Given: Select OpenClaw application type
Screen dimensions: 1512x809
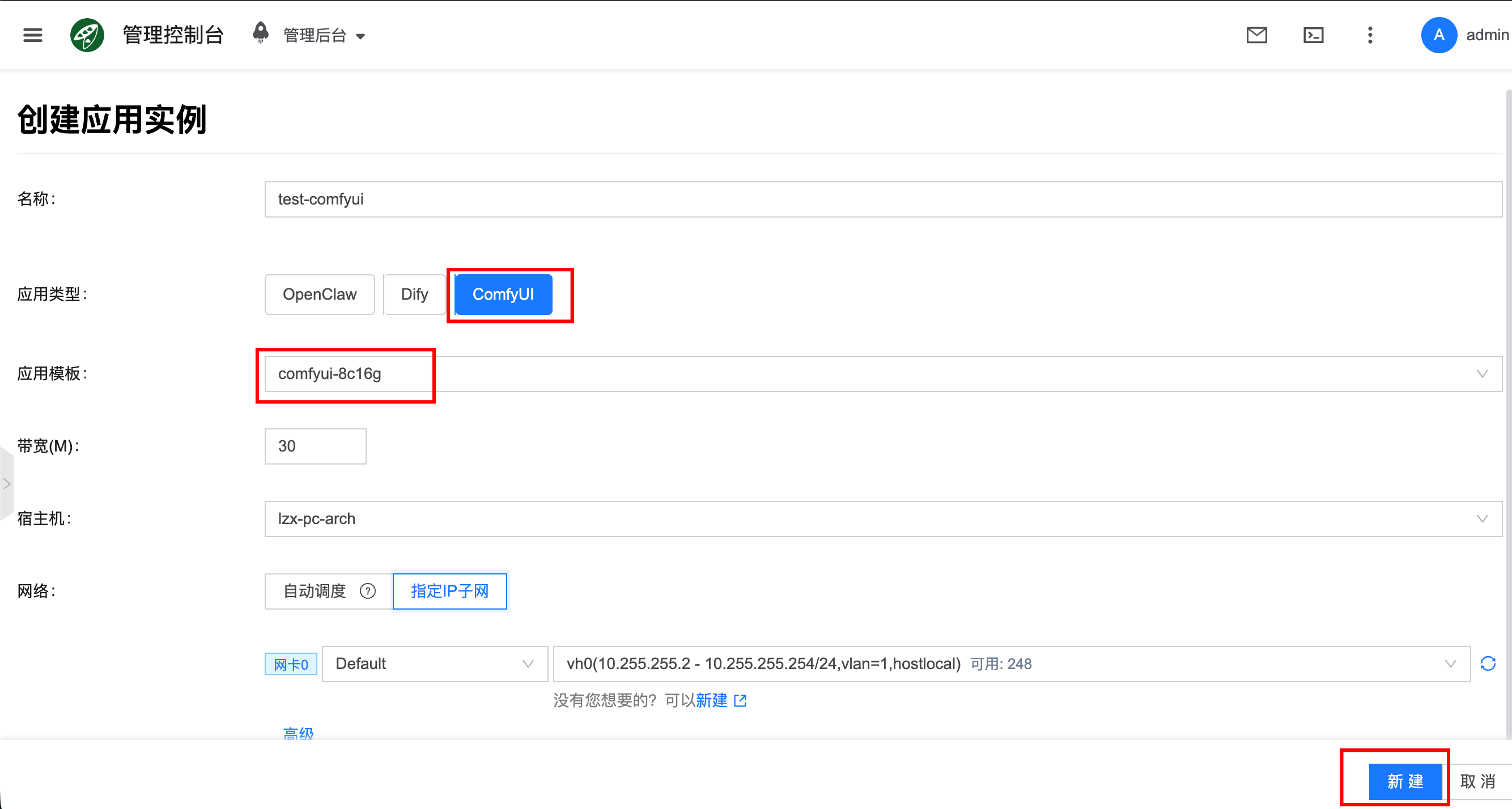Looking at the screenshot, I should (x=319, y=295).
